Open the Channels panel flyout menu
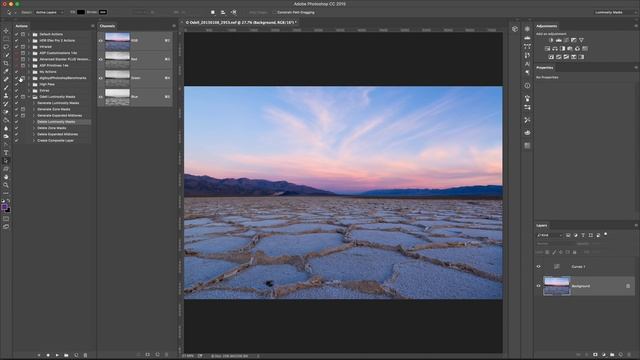The image size is (640, 360). (x=174, y=26)
